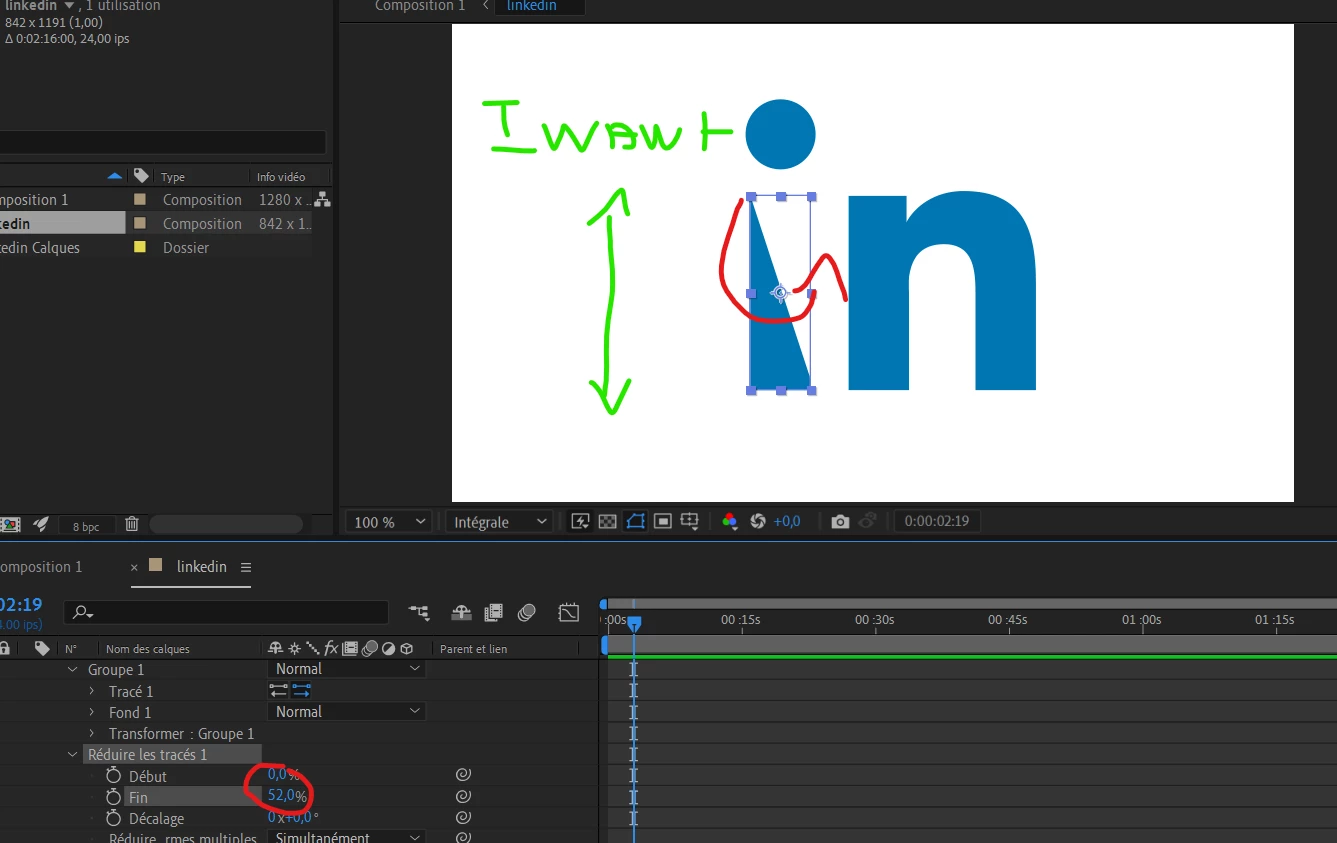1337x843 pixels.
Task: Click the 8 bpc color depth button
Action: click(x=86, y=526)
